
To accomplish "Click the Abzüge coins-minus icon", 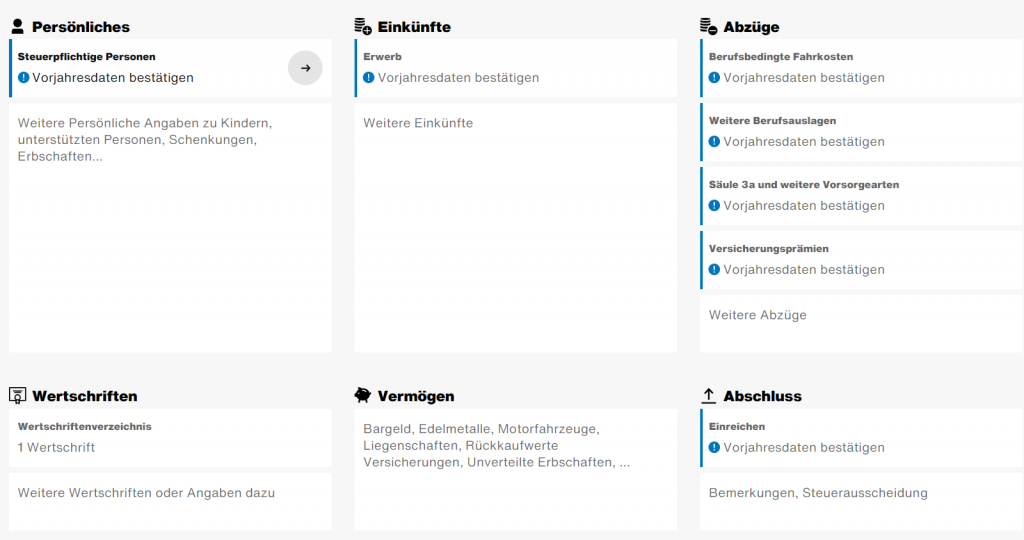I will [708, 26].
